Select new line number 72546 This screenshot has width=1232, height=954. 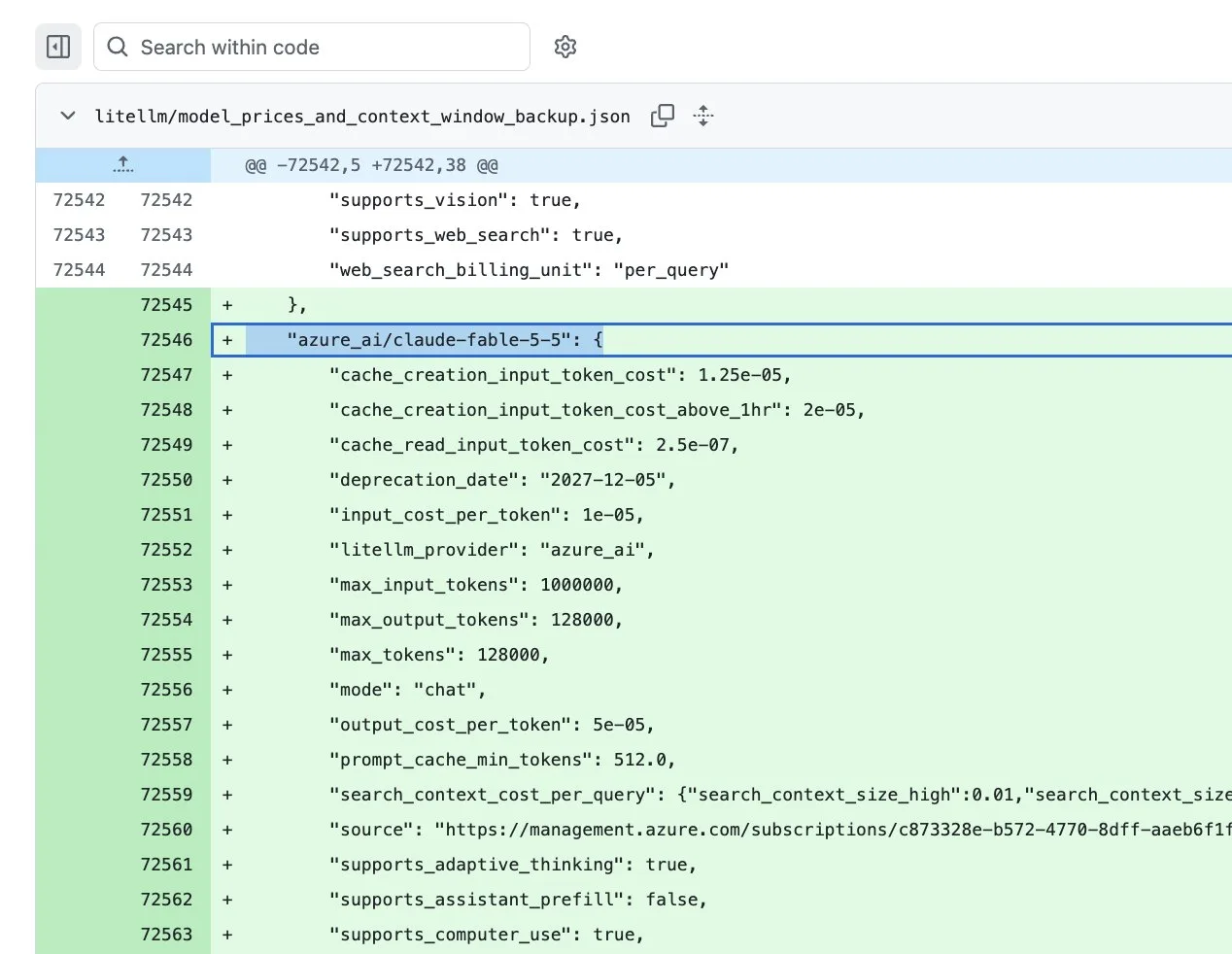(166, 340)
